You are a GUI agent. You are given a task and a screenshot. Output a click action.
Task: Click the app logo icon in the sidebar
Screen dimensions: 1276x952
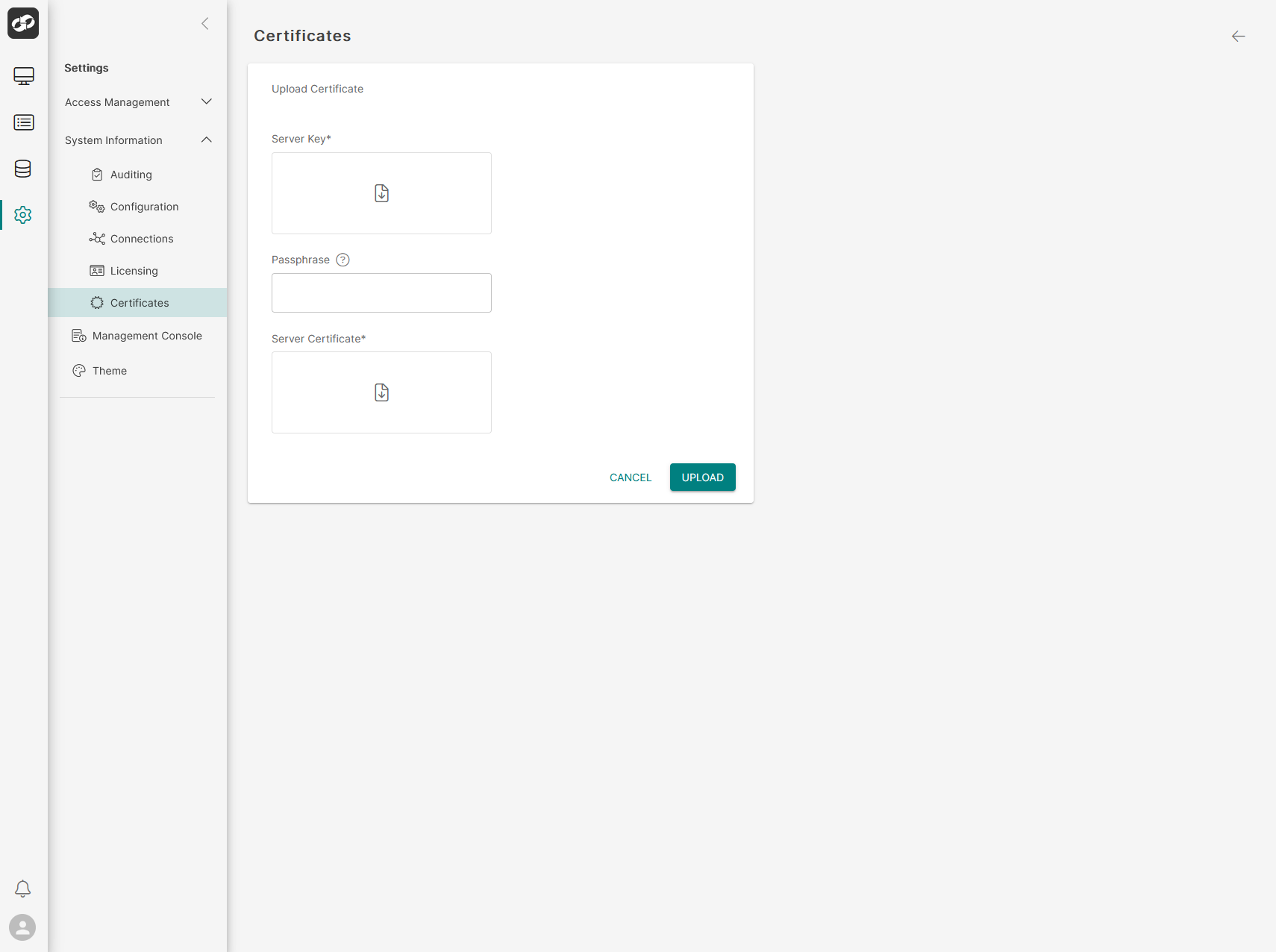click(23, 23)
